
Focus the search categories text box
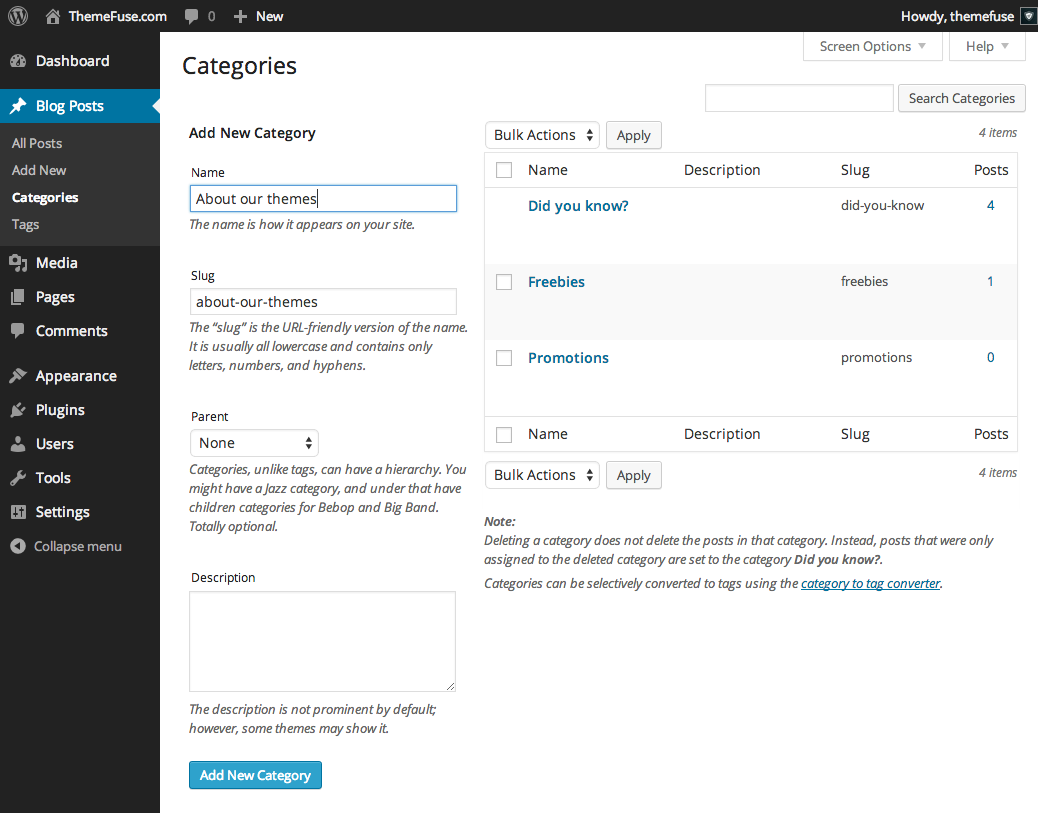(x=799, y=98)
